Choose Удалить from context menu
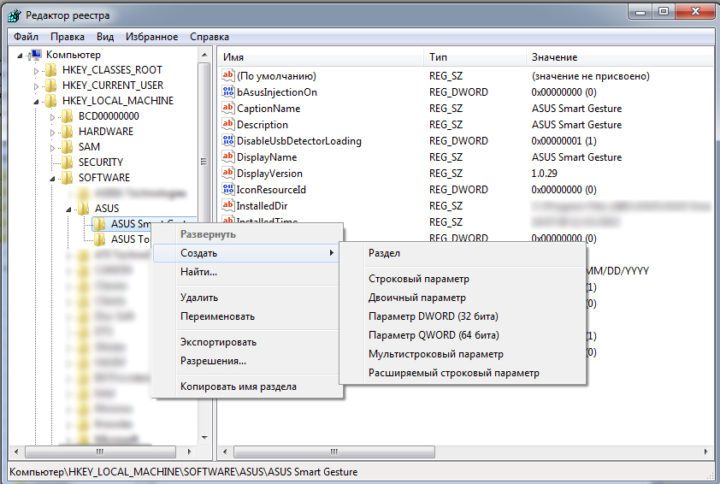Image resolution: width=720 pixels, height=484 pixels. click(248, 298)
